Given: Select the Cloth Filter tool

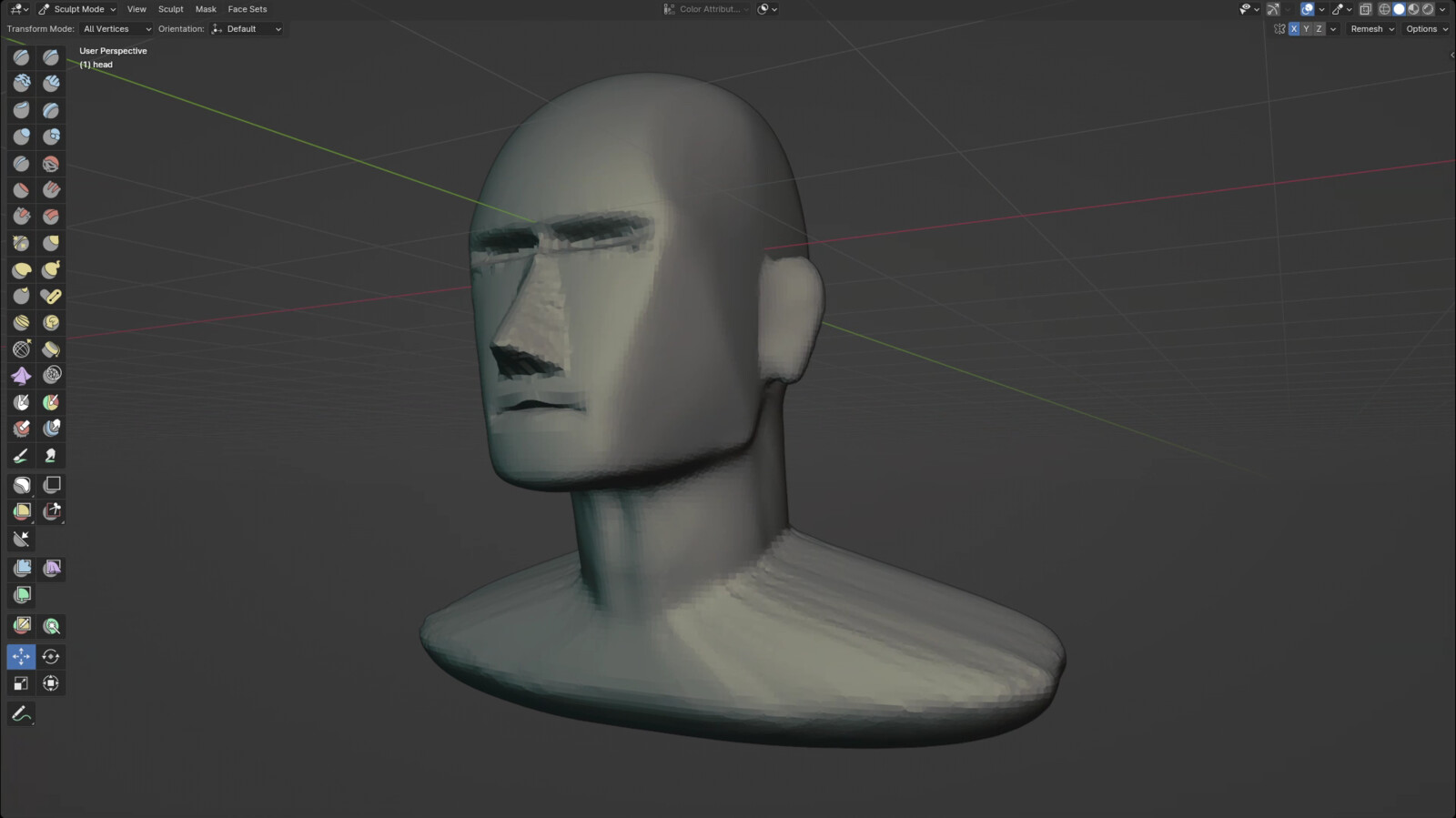Looking at the screenshot, I should 51,569.
